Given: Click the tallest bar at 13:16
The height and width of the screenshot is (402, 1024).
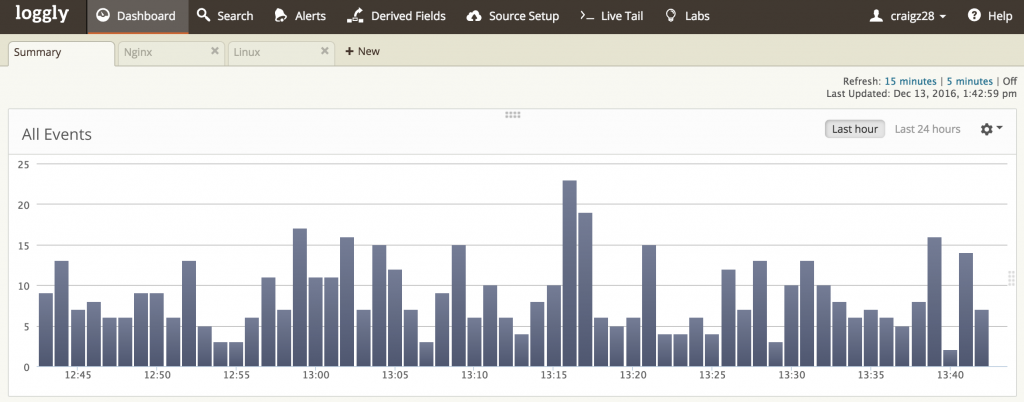Looking at the screenshot, I should pyautogui.click(x=569, y=273).
